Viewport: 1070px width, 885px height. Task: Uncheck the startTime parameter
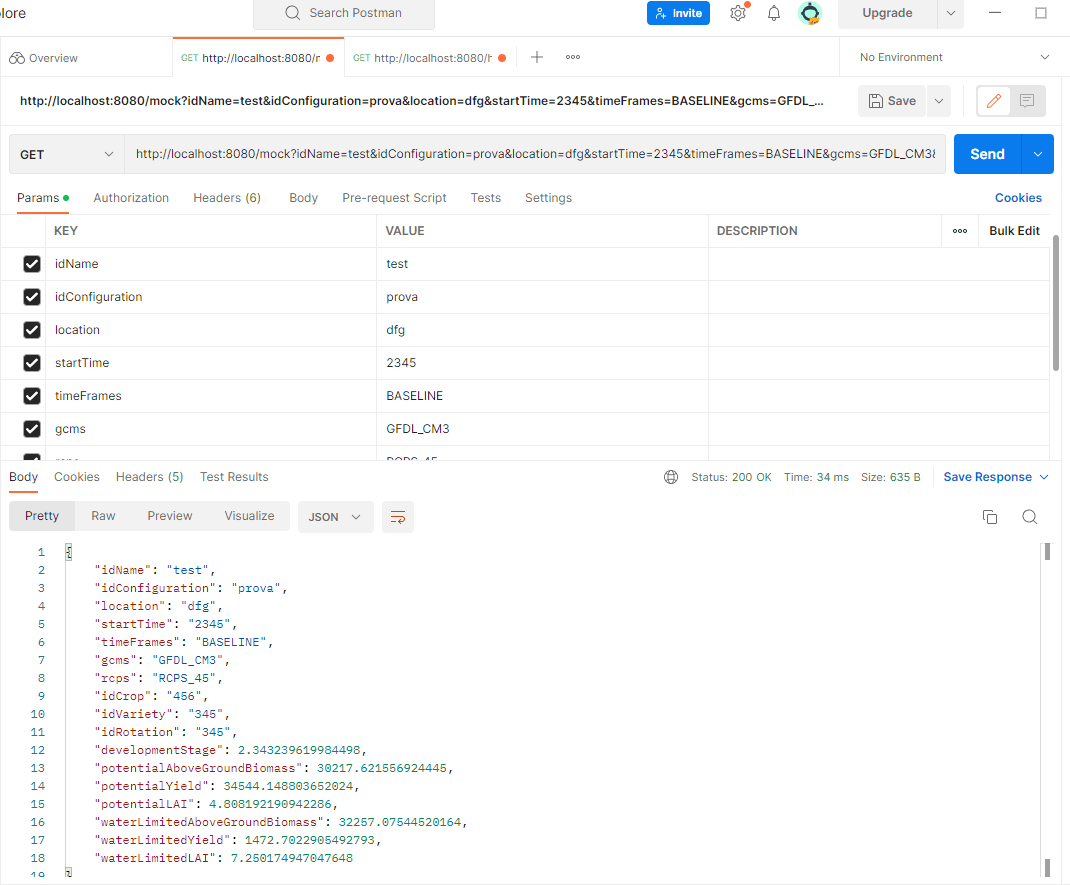coord(31,363)
